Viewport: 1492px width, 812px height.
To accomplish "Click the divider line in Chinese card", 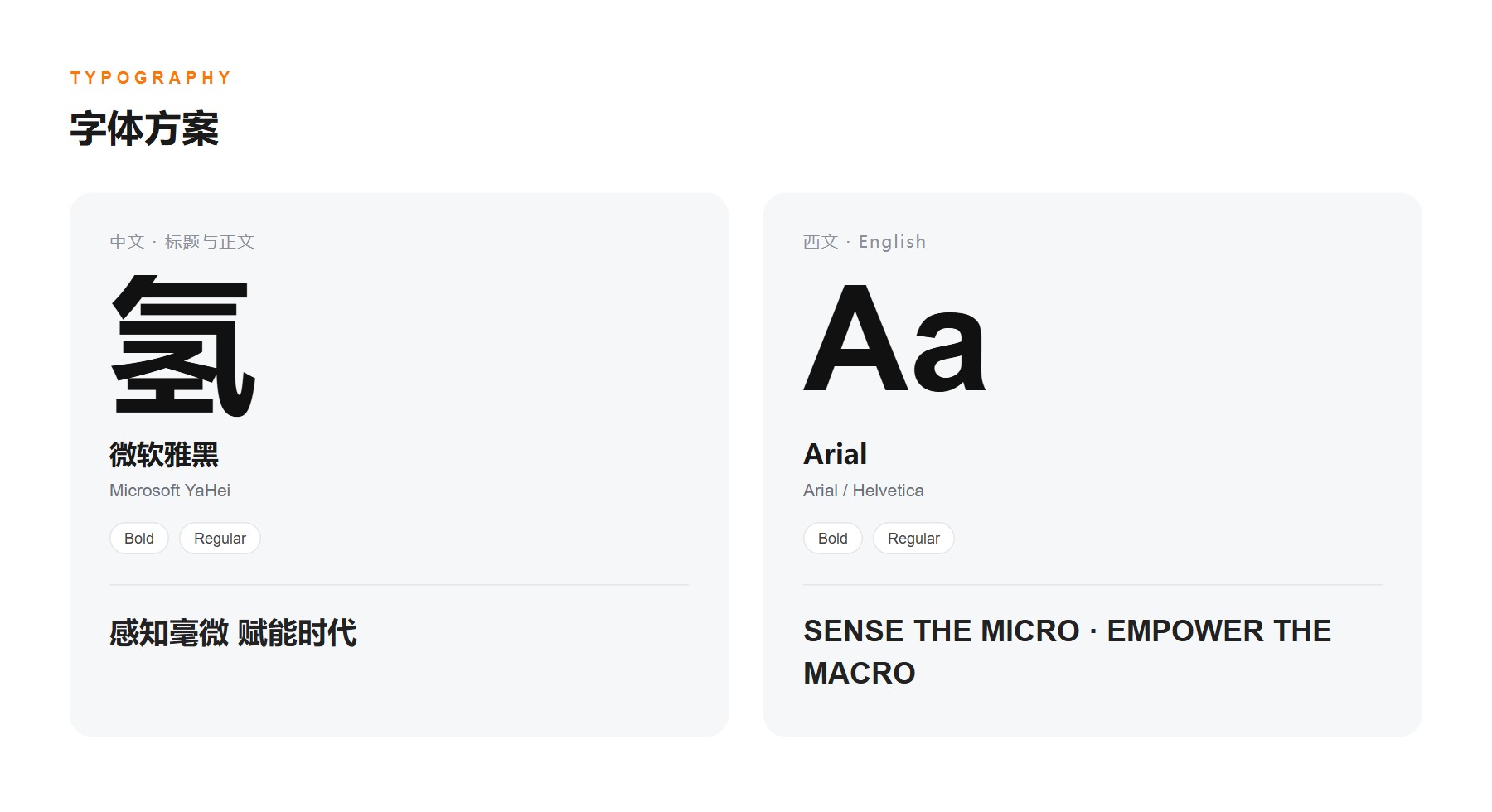I will coord(399,585).
